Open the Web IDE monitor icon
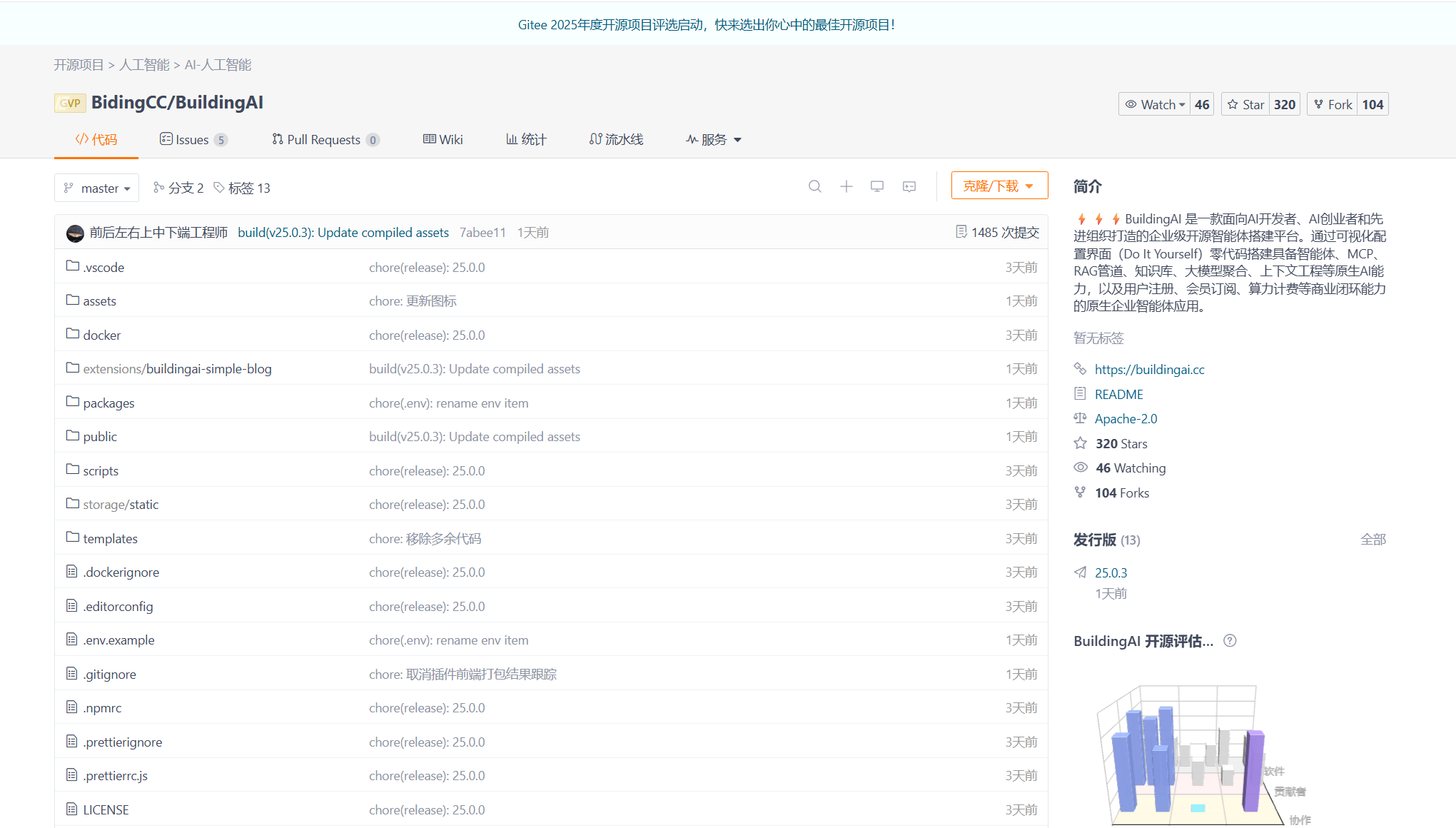 pyautogui.click(x=877, y=186)
